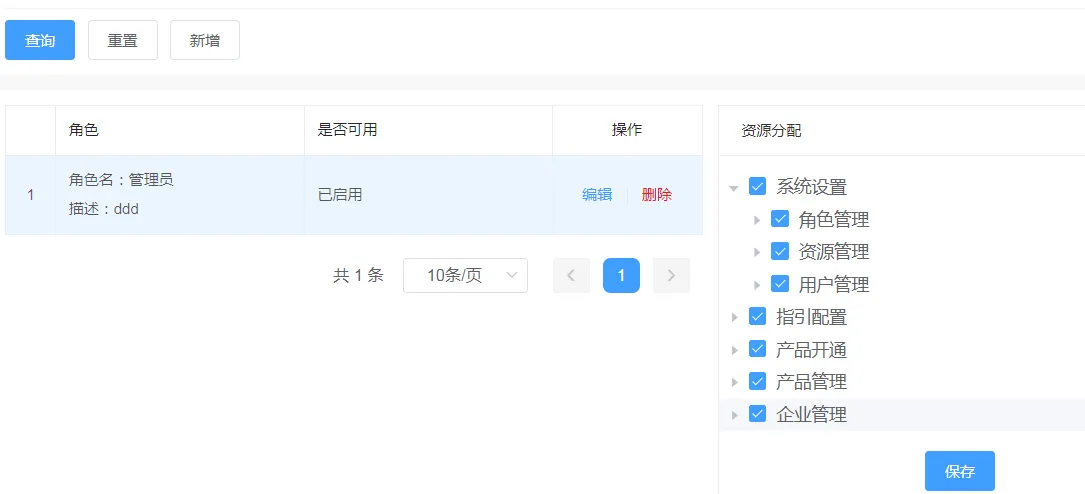This screenshot has height=494, width=1085.
Task: Click the 查询 search button
Action: click(40, 41)
